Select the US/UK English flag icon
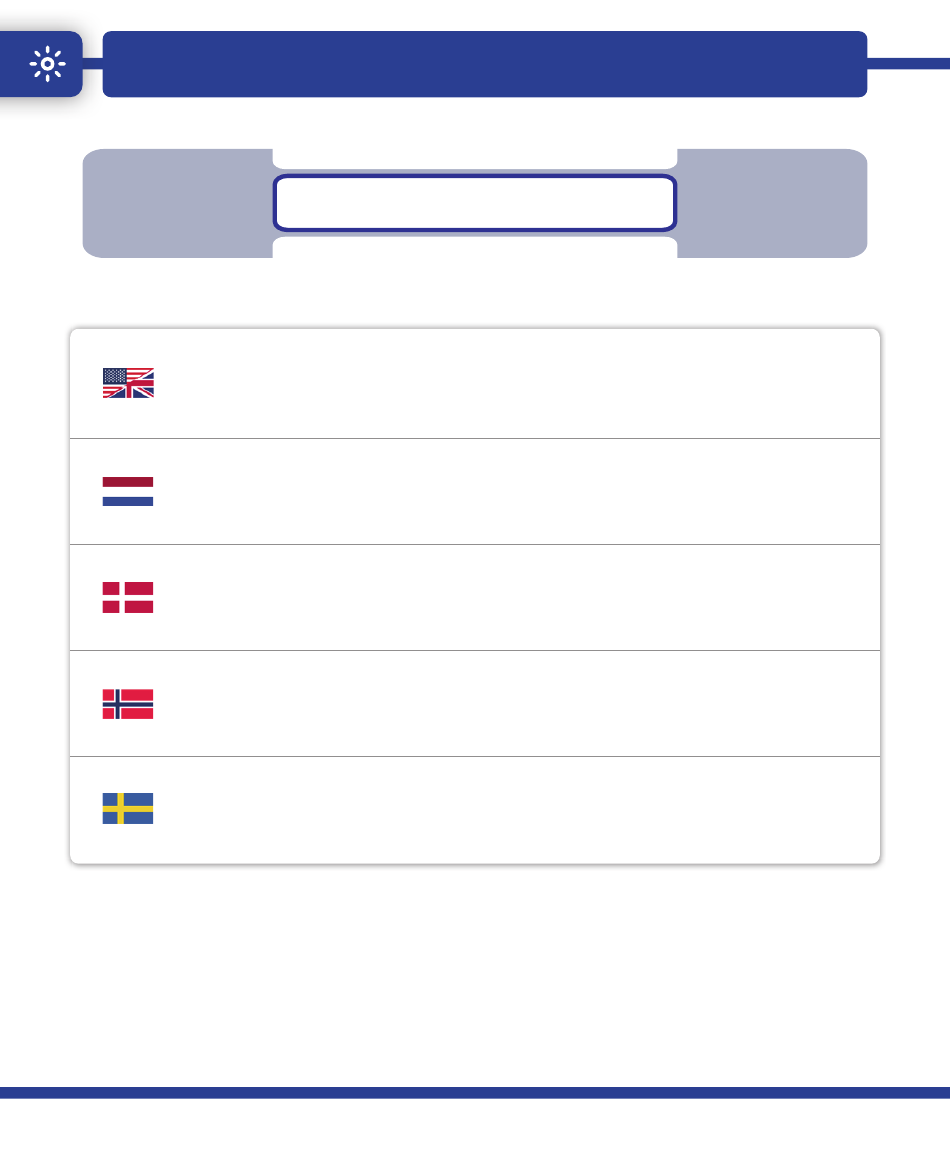The height and width of the screenshot is (1157, 950). (128, 383)
